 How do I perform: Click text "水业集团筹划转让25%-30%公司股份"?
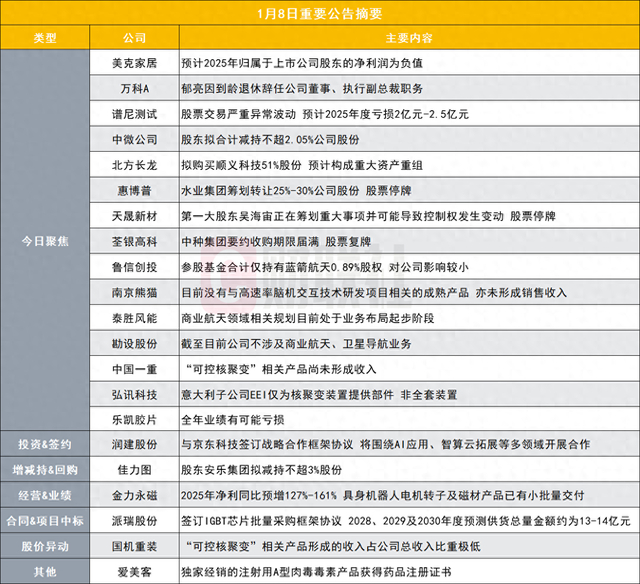(x=270, y=191)
